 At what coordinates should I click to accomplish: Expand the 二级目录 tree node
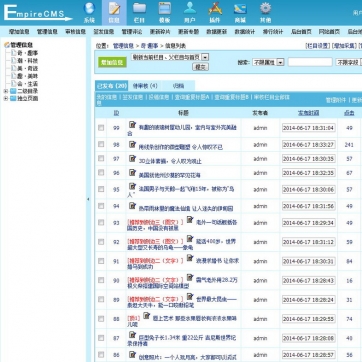6,91
